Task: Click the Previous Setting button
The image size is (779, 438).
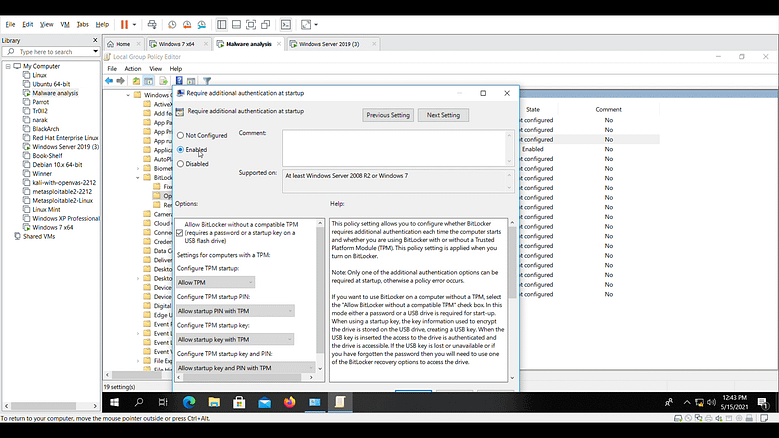Action: [x=388, y=115]
